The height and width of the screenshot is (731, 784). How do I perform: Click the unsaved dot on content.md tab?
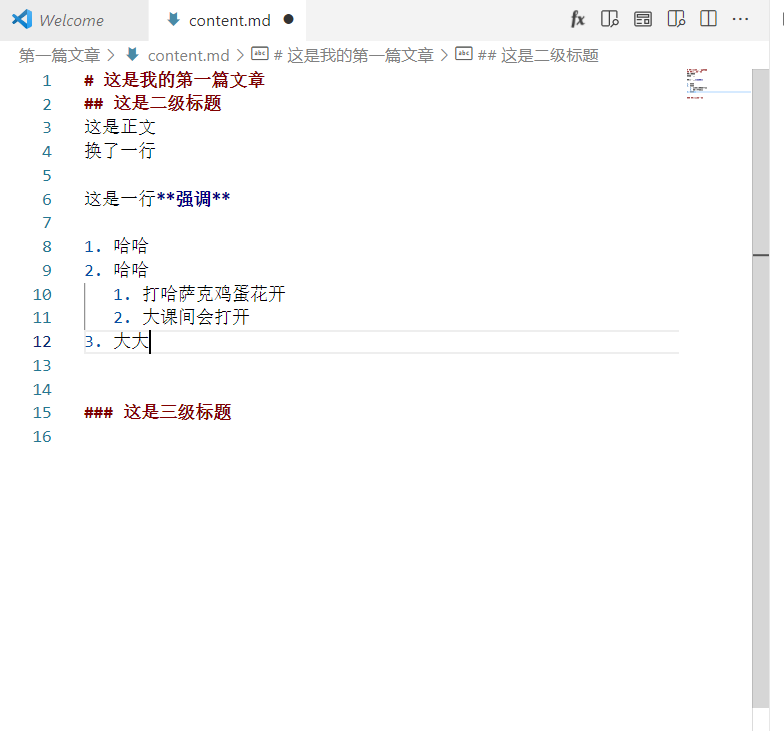pyautogui.click(x=288, y=20)
